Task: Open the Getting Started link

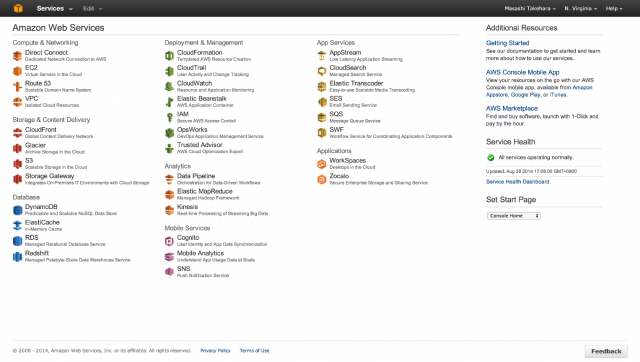Action: (x=507, y=43)
